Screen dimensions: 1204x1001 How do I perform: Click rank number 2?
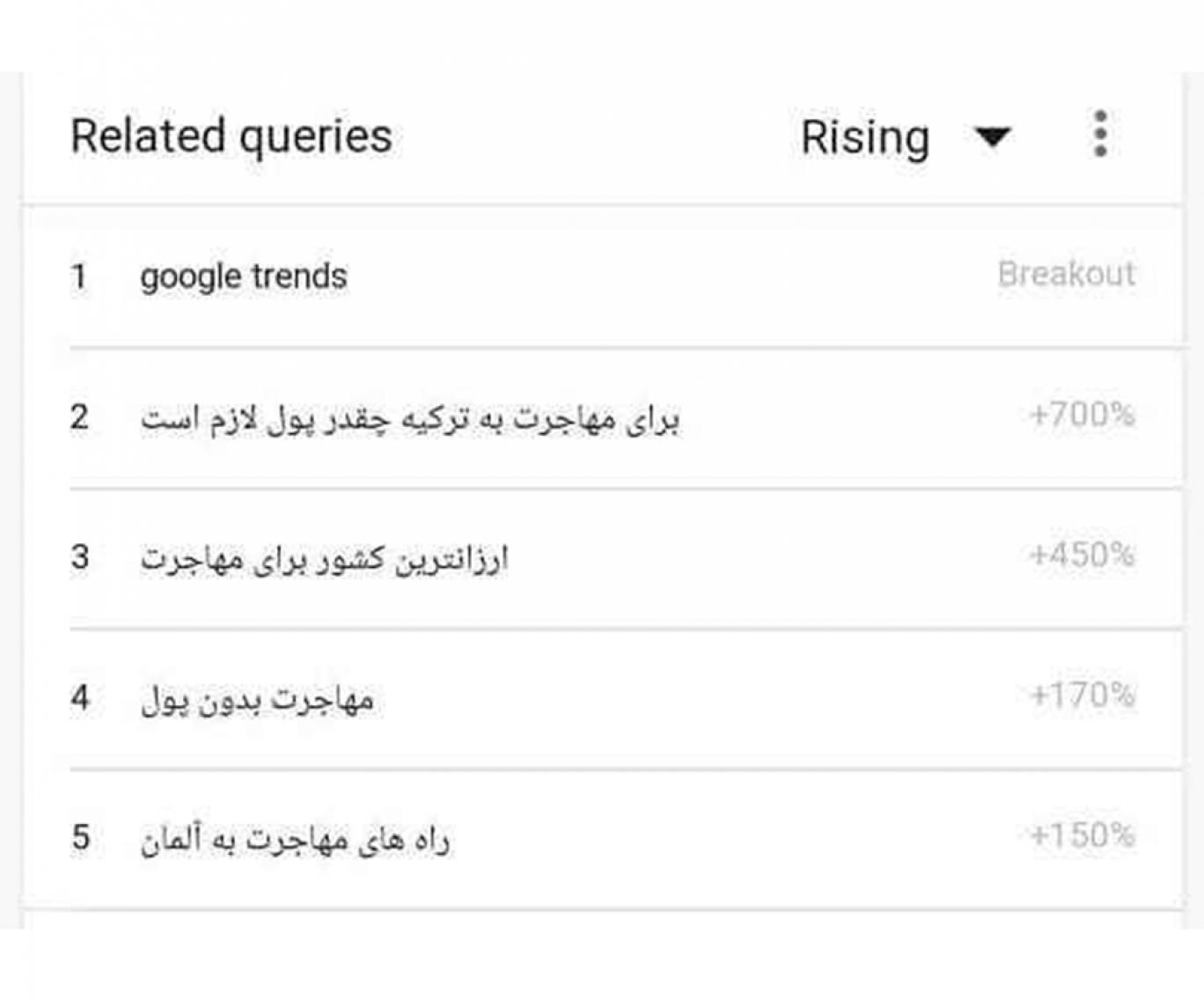pos(79,416)
